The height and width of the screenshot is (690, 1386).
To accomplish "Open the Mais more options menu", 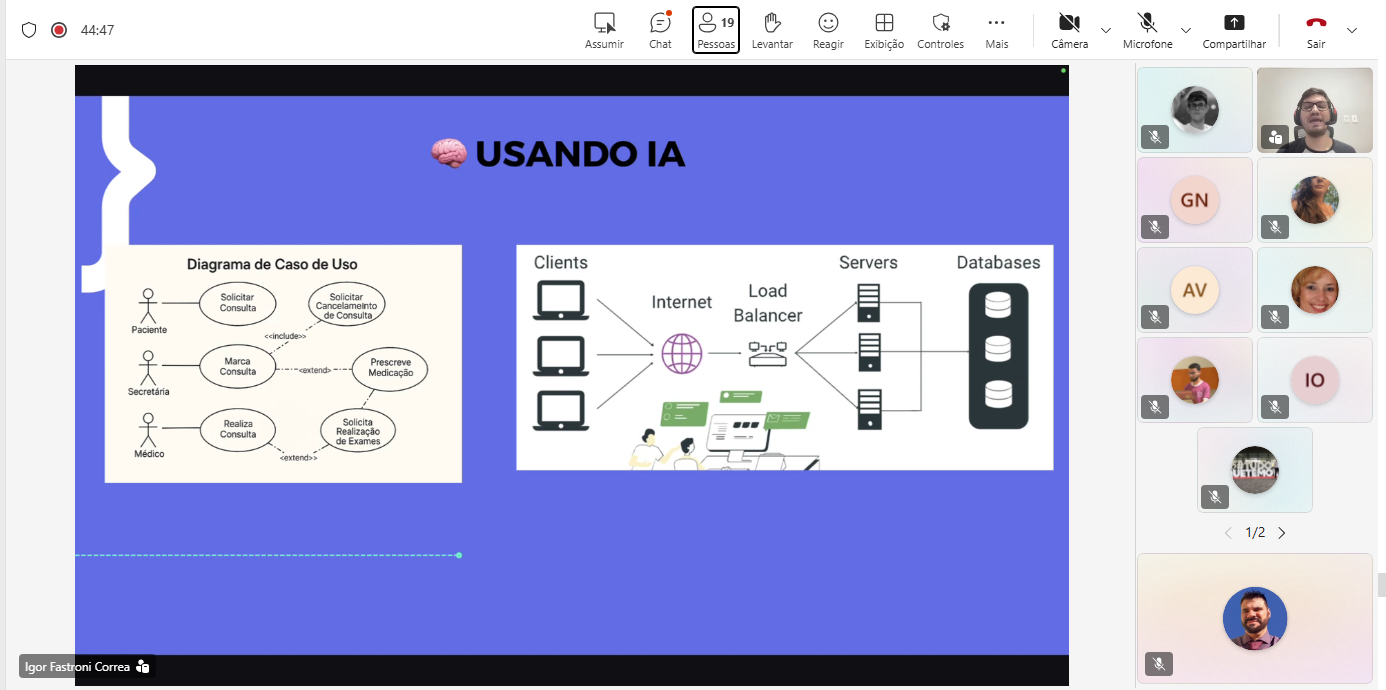I will 996,29.
